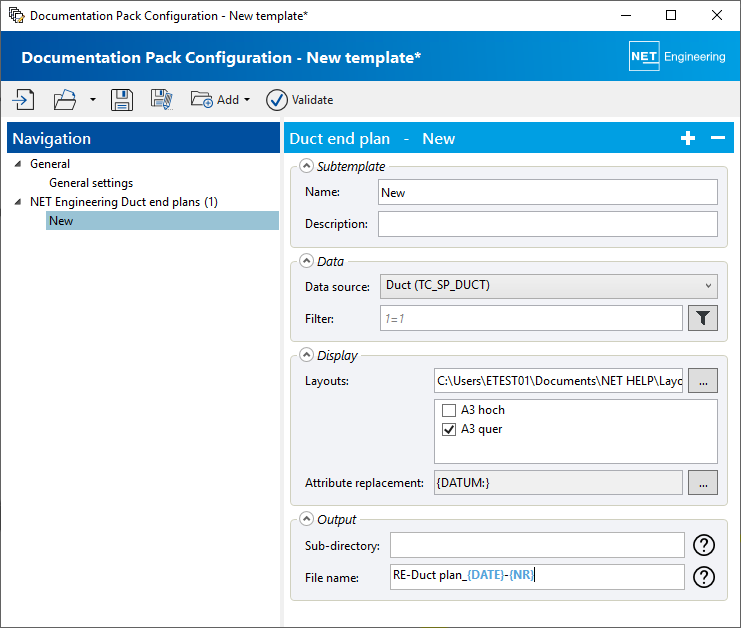741x628 pixels.
Task: Open the filter editor funnel icon
Action: point(702,318)
